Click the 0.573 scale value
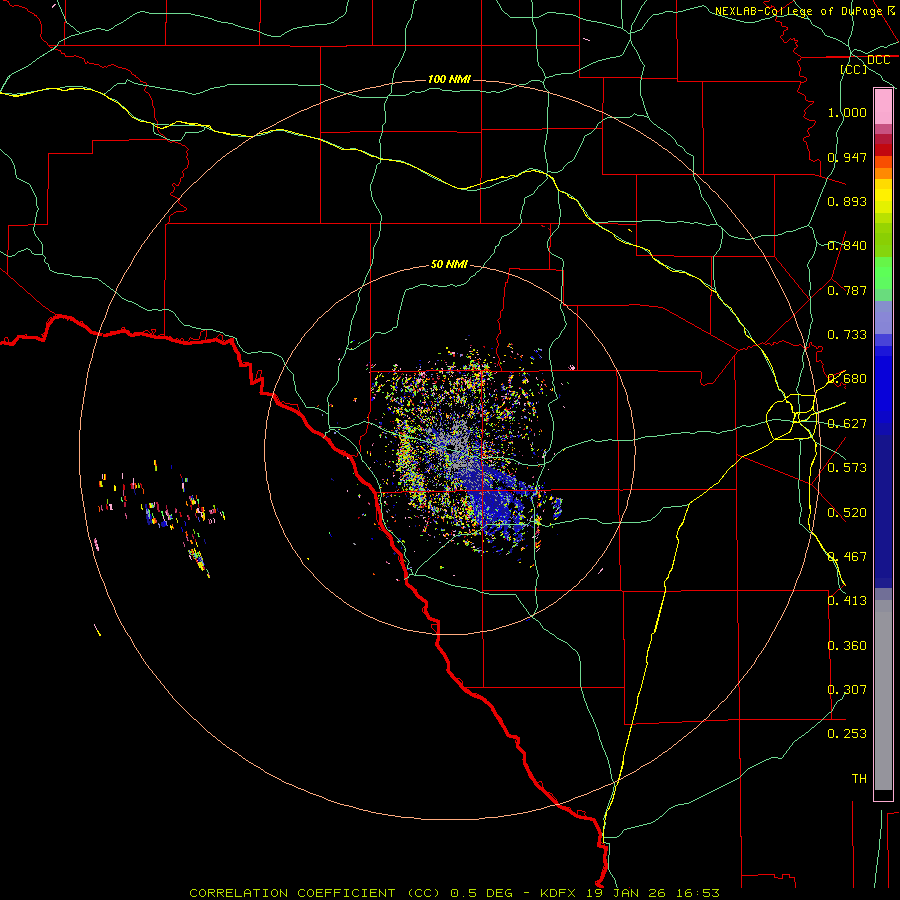The width and height of the screenshot is (900, 900). (x=847, y=468)
